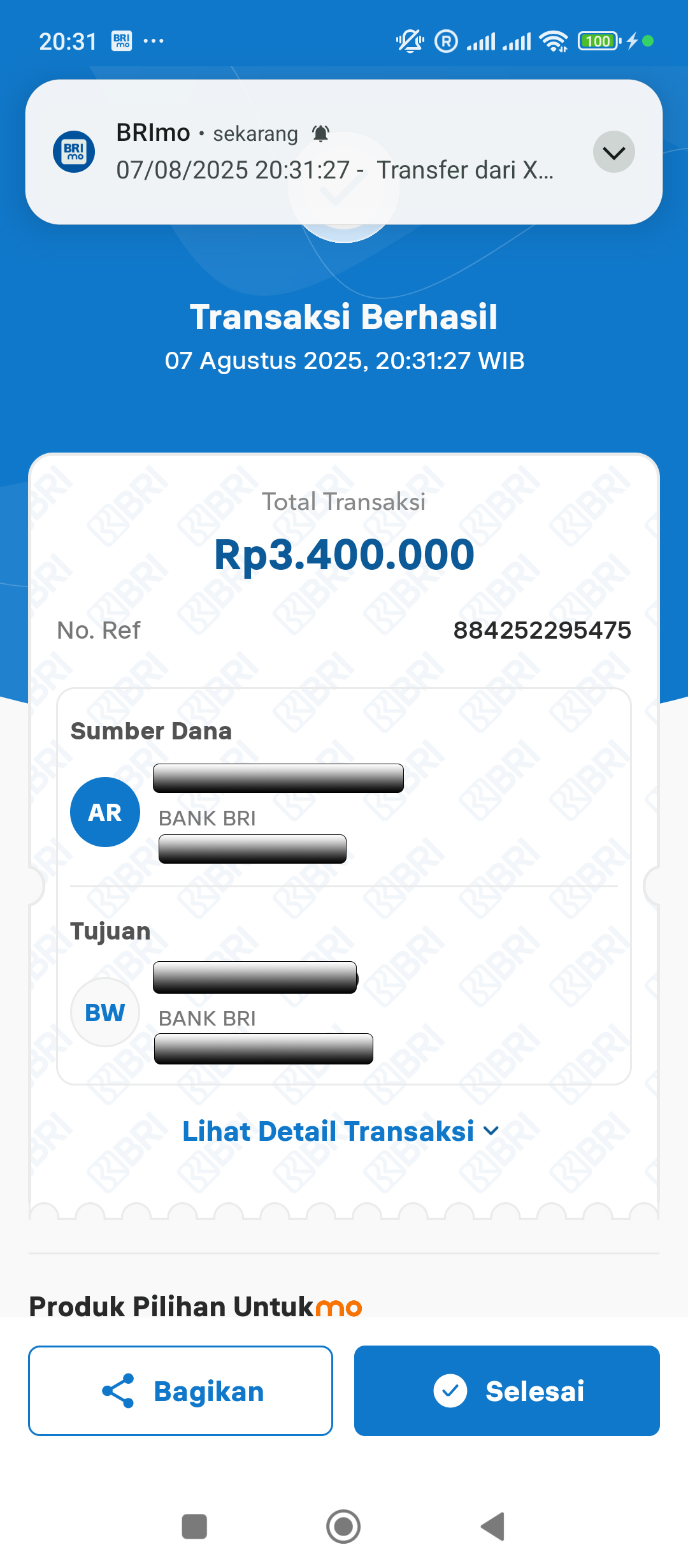Tap the Android recent apps square button
688x1568 pixels.
194,1527
